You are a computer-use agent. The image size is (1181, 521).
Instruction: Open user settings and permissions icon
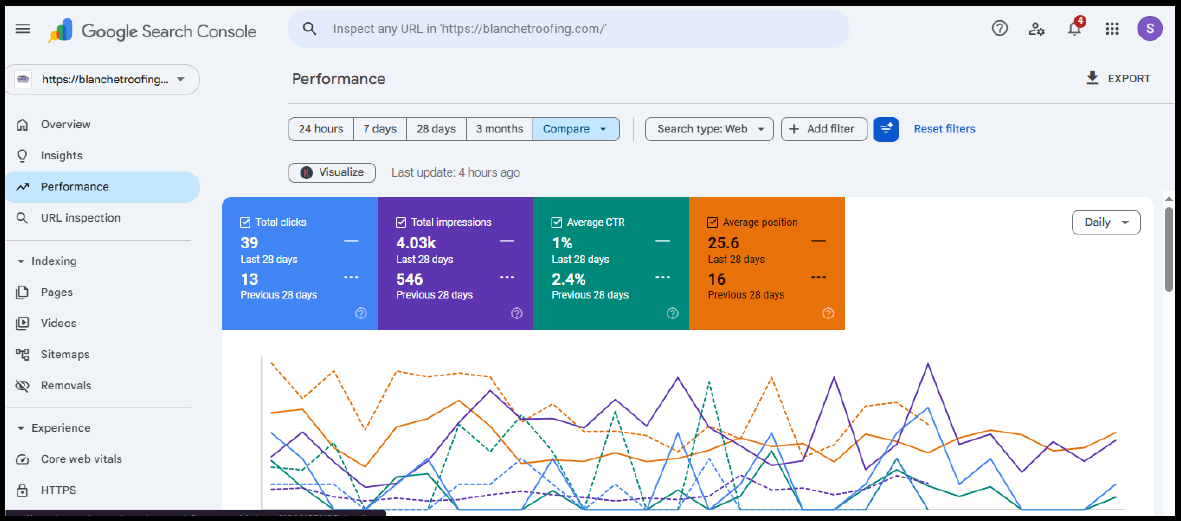[1037, 29]
